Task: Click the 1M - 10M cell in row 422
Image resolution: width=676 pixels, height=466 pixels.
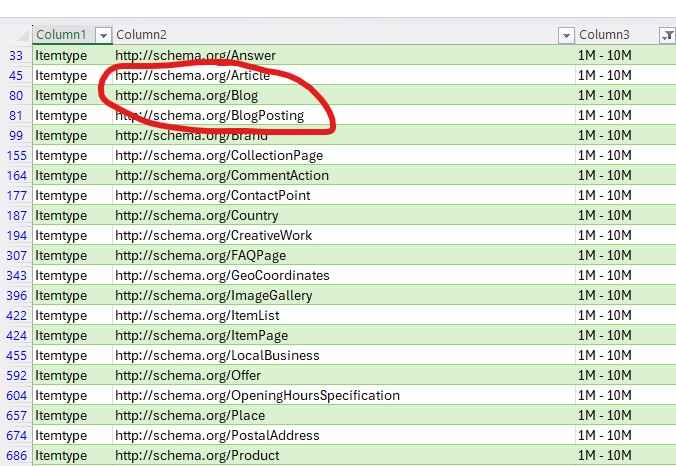Action: point(626,315)
